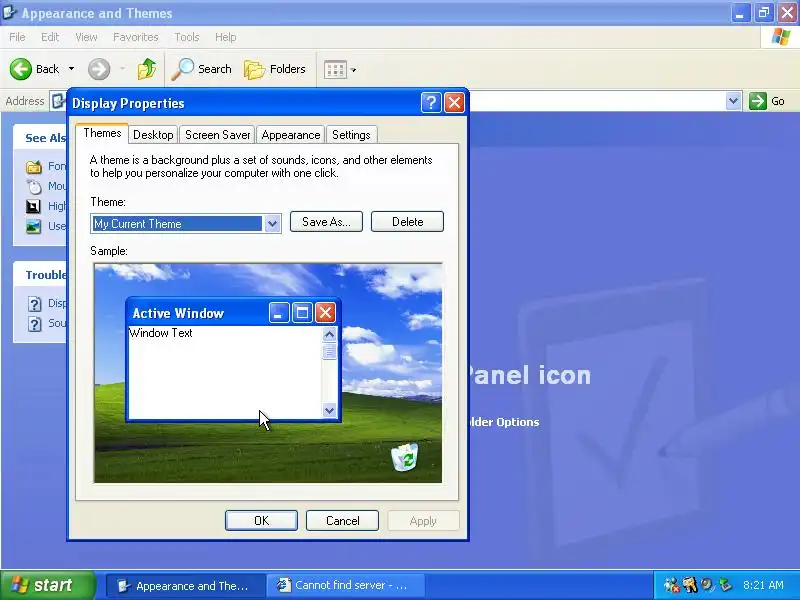
Task: Switch to Cannot find server taskbar window
Action: pos(345,586)
